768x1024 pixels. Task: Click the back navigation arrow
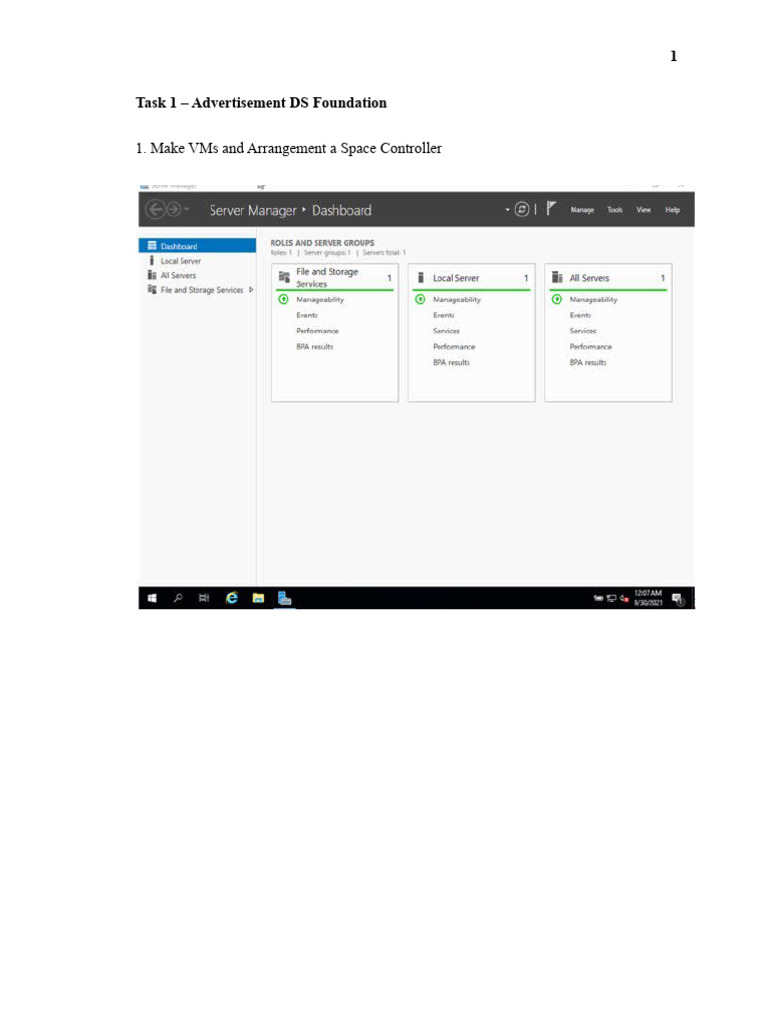(x=155, y=210)
